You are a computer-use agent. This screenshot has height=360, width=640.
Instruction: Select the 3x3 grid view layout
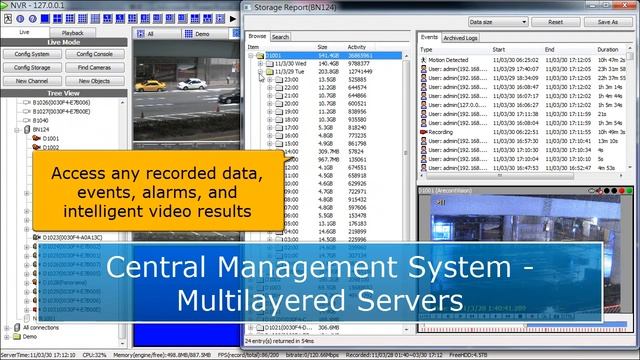(70, 18)
